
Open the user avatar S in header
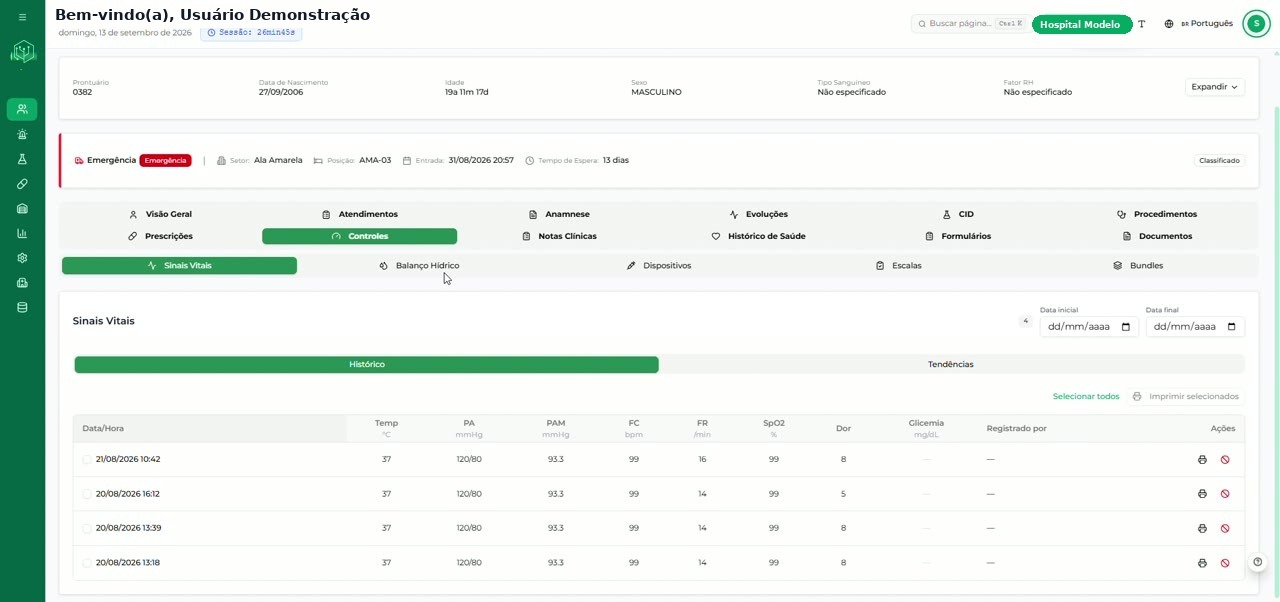click(x=1256, y=24)
